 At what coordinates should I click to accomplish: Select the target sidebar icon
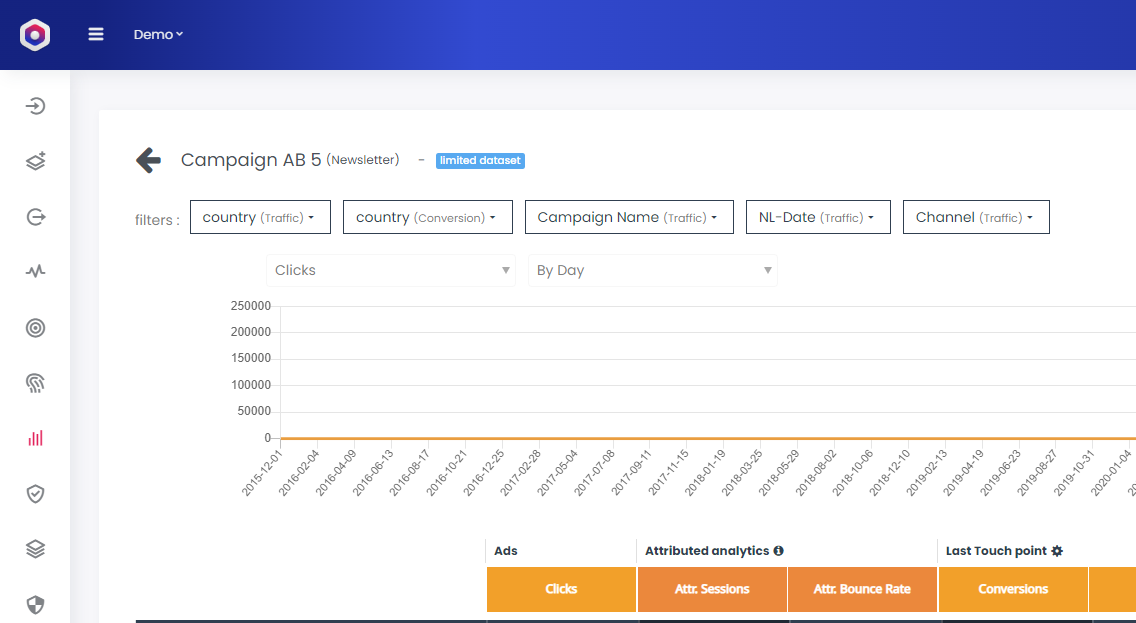tap(36, 327)
